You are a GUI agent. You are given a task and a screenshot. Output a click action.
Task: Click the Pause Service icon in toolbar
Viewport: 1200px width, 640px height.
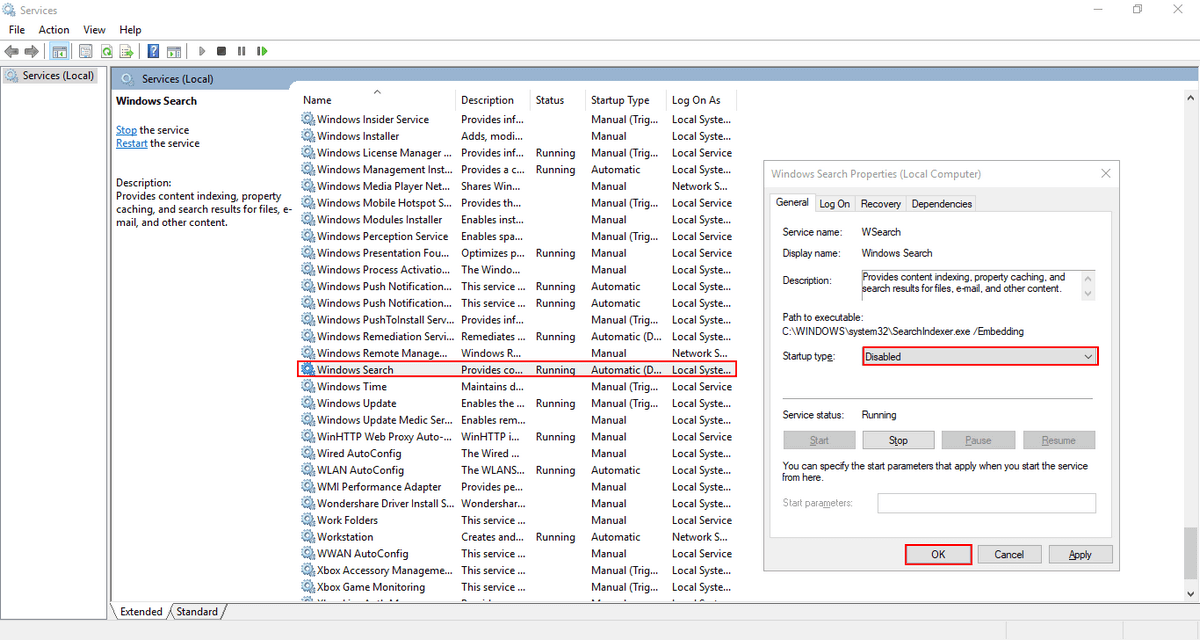(241, 51)
